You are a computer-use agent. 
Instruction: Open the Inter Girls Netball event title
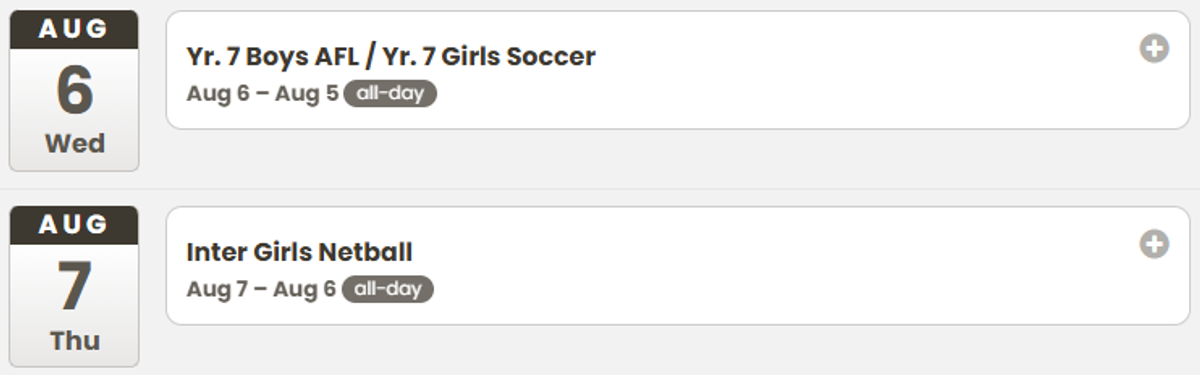coord(299,252)
